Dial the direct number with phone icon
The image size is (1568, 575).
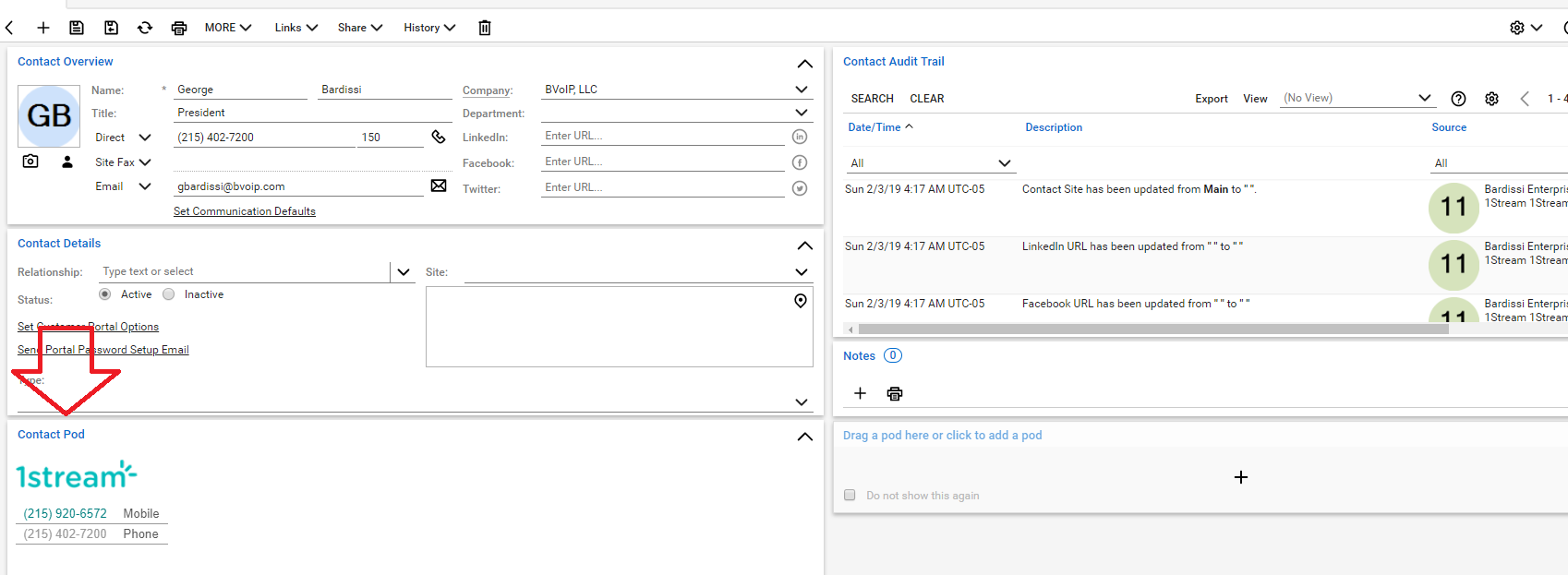click(439, 137)
